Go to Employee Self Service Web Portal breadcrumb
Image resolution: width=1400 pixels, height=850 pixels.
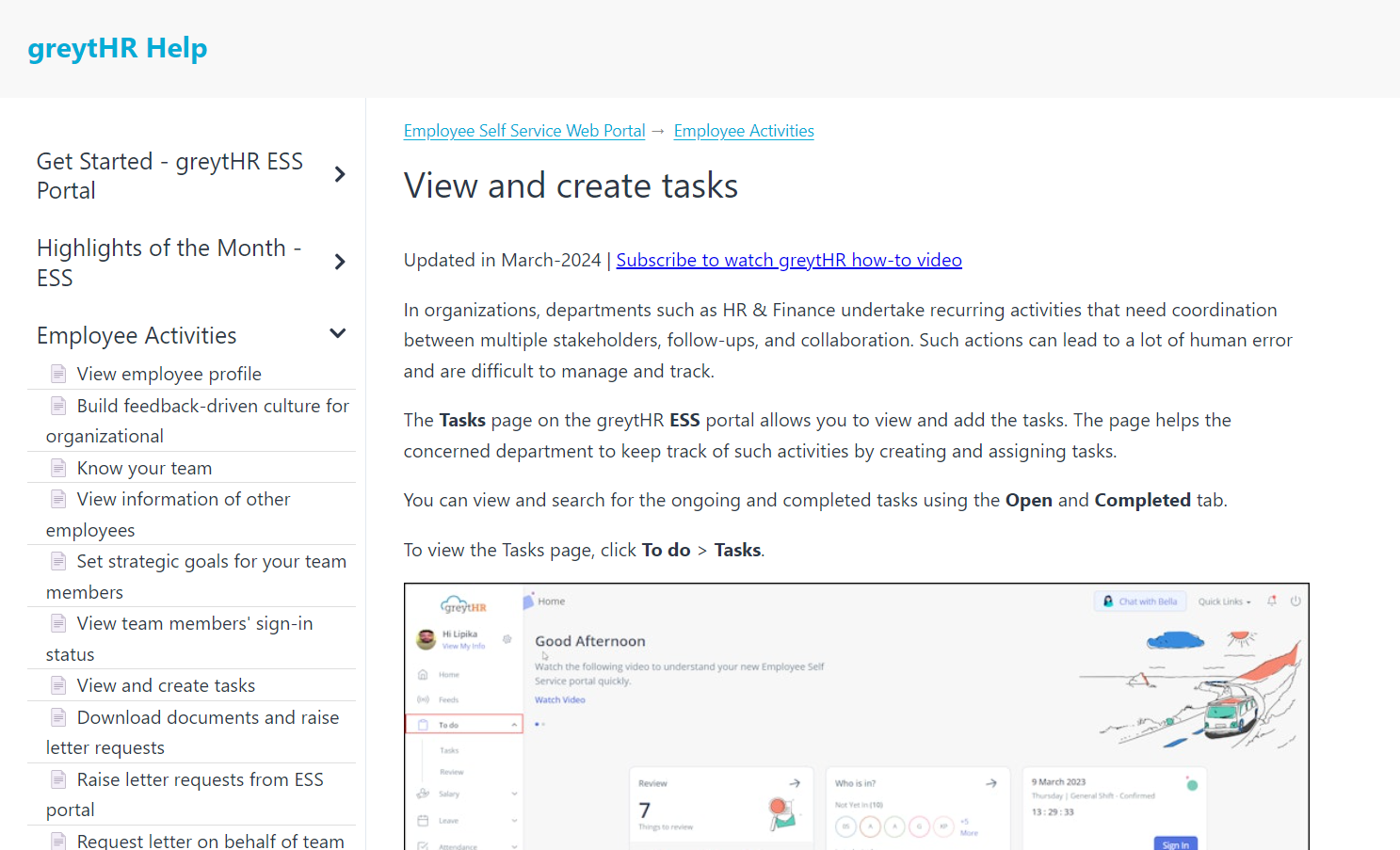(x=524, y=131)
